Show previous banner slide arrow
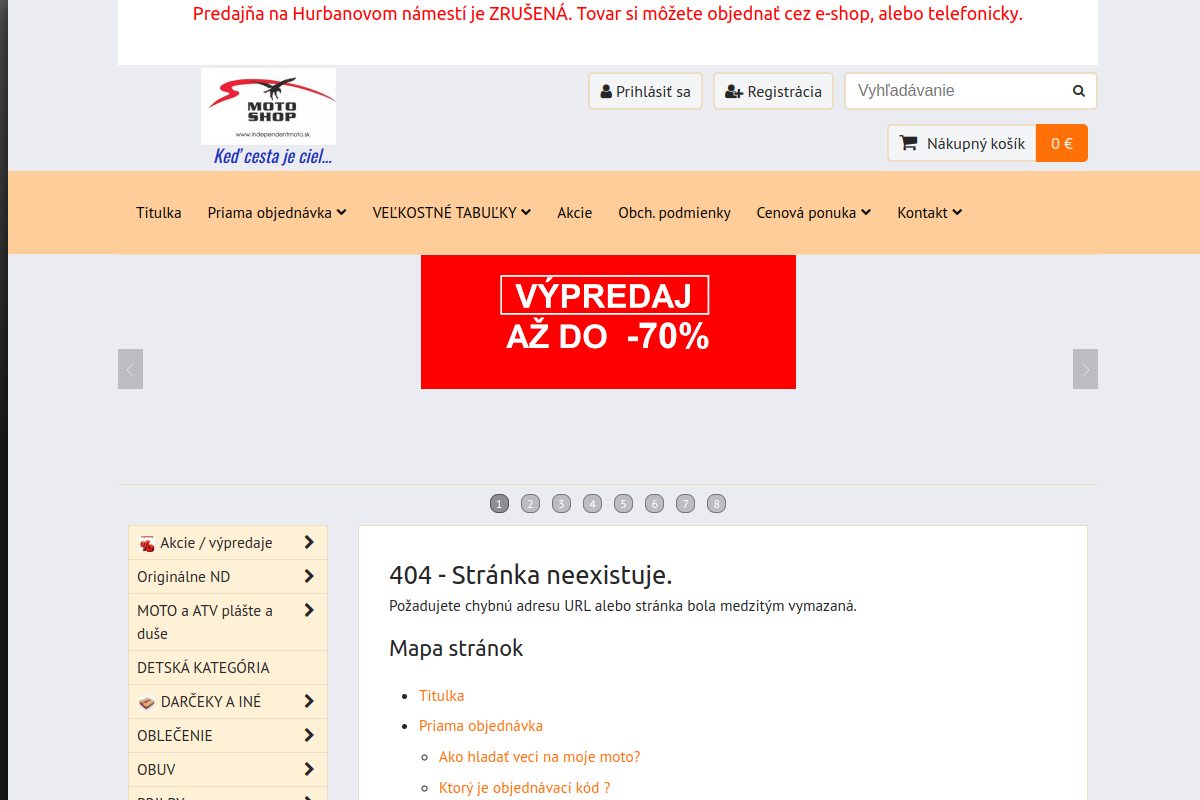This screenshot has width=1200, height=800. pos(130,369)
